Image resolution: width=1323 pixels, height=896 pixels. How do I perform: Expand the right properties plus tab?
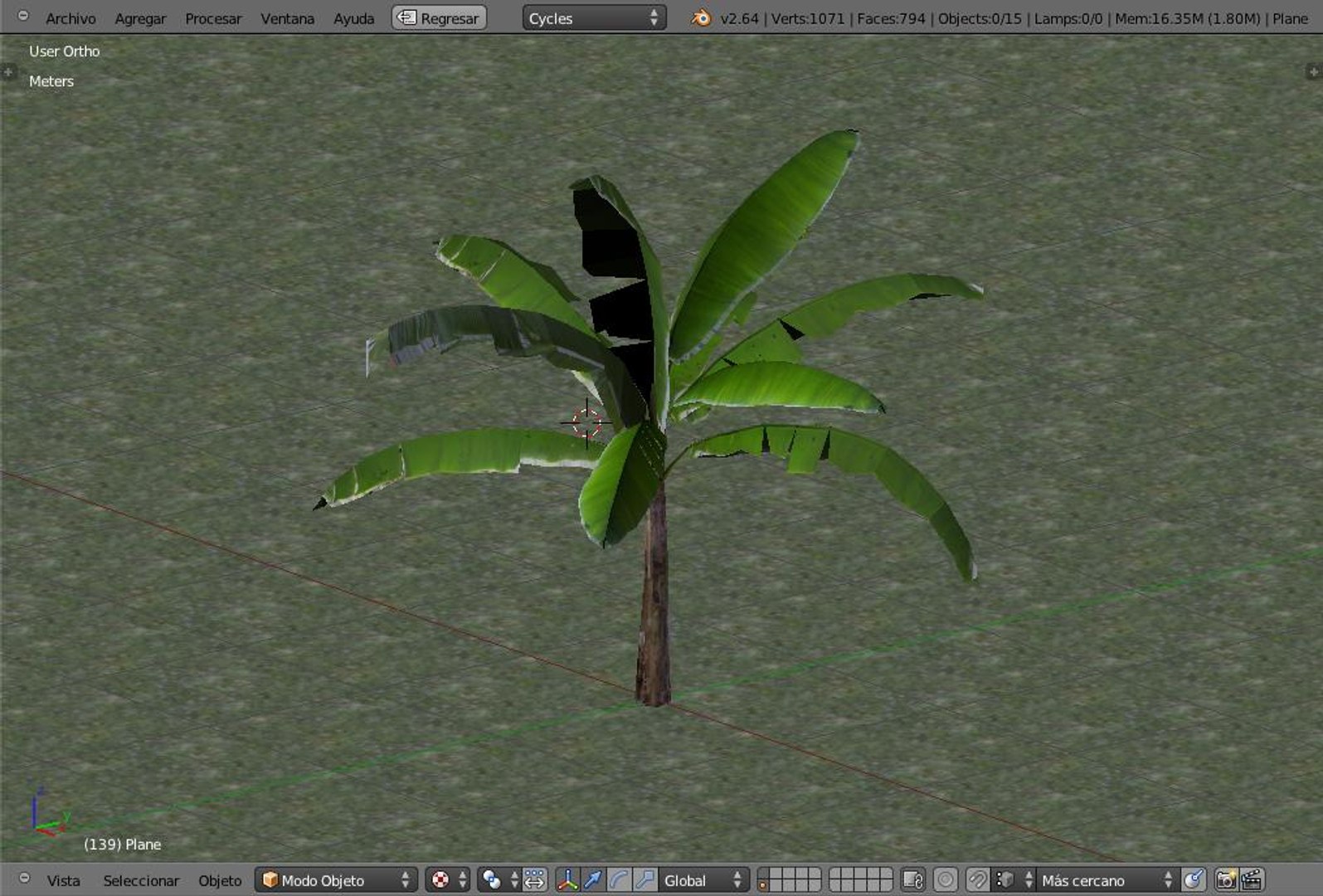coord(1314,72)
